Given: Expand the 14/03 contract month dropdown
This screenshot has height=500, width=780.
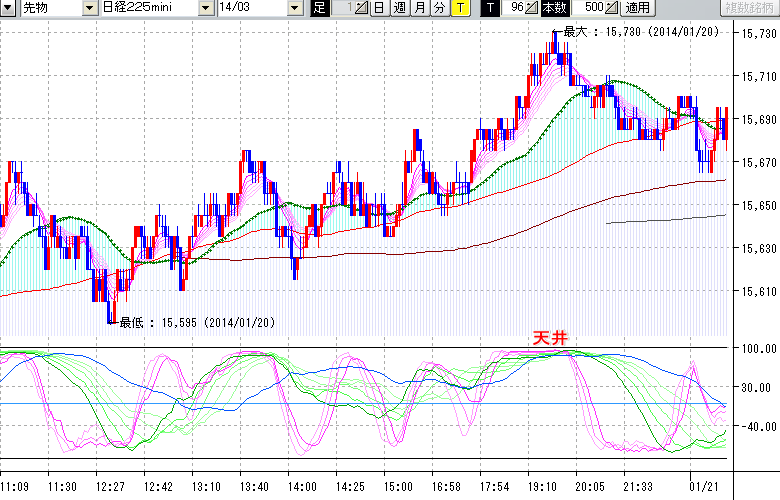Looking at the screenshot, I should [x=294, y=8].
